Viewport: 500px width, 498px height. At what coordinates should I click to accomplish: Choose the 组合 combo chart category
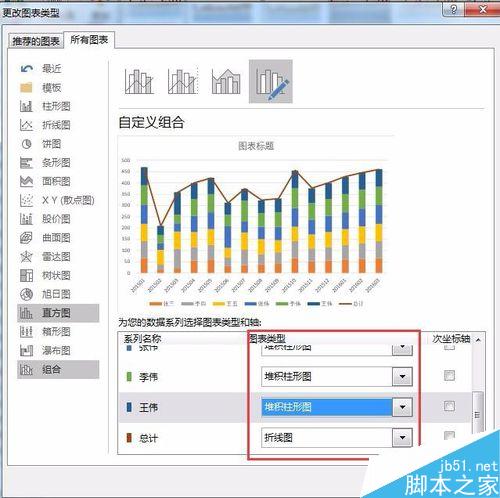pos(58,369)
